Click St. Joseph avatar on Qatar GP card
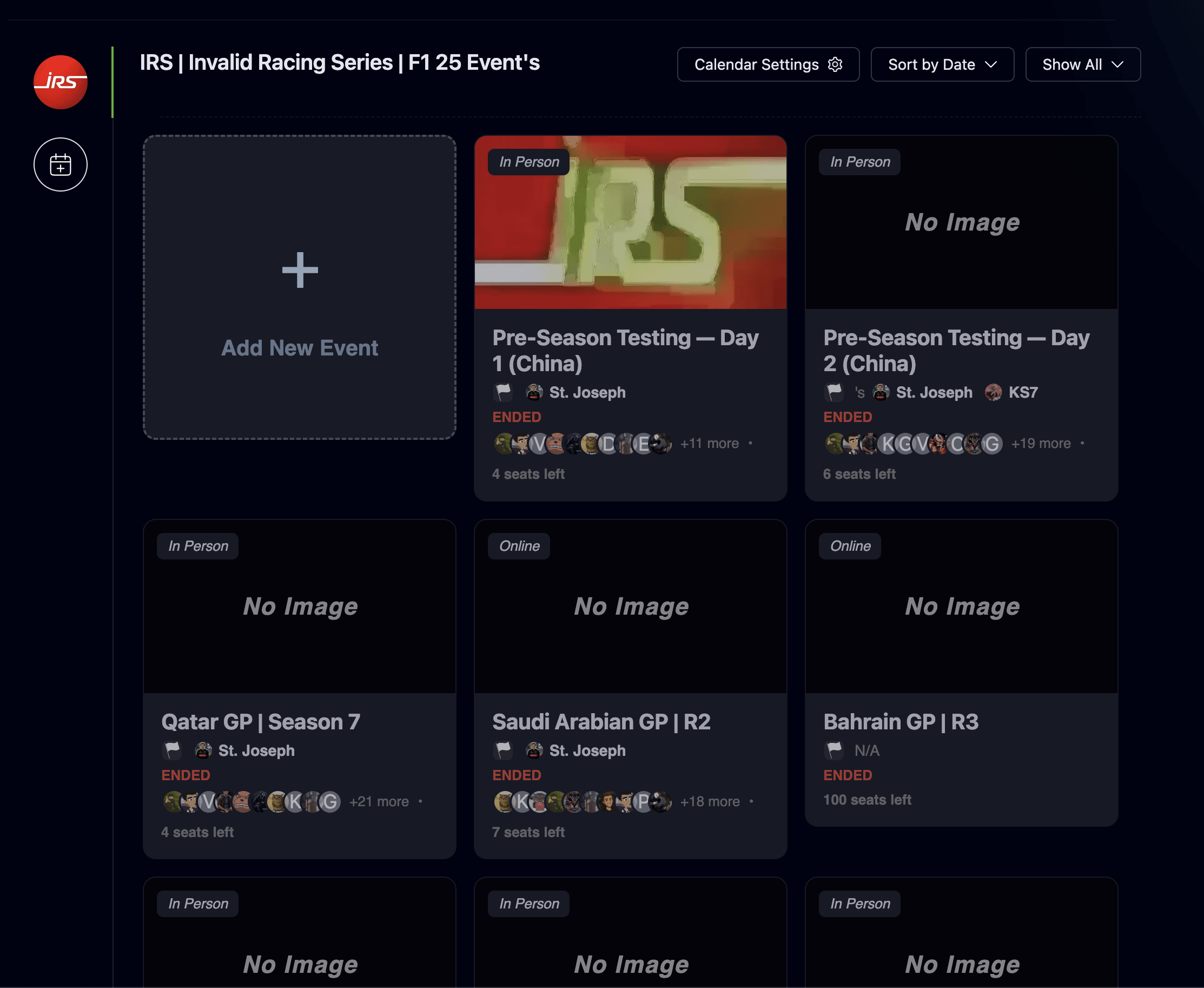 click(203, 750)
